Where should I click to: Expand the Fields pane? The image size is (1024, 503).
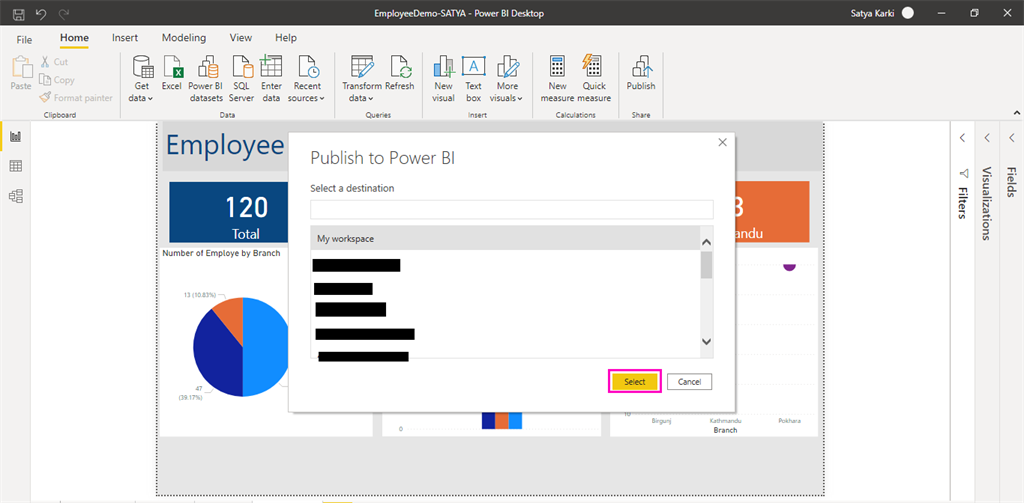(1011, 138)
